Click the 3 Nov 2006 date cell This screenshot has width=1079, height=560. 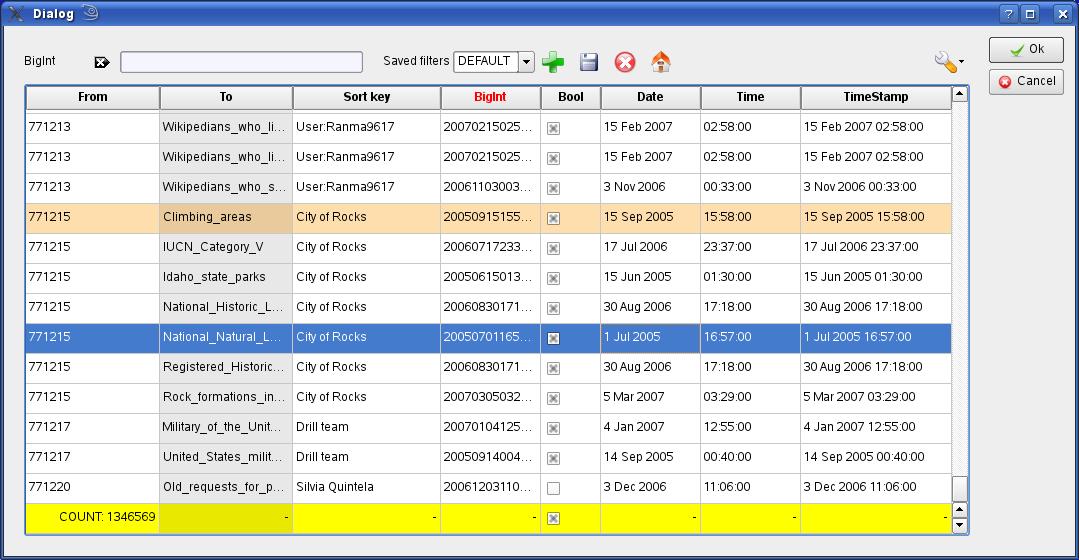coord(650,187)
